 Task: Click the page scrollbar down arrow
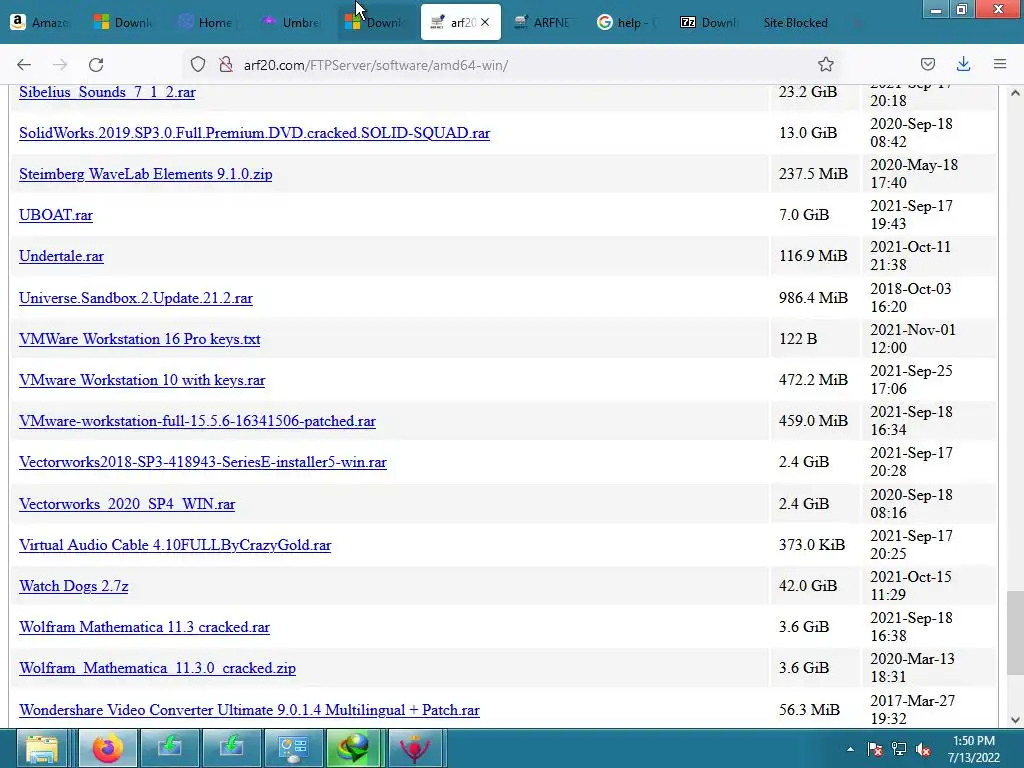[1015, 720]
